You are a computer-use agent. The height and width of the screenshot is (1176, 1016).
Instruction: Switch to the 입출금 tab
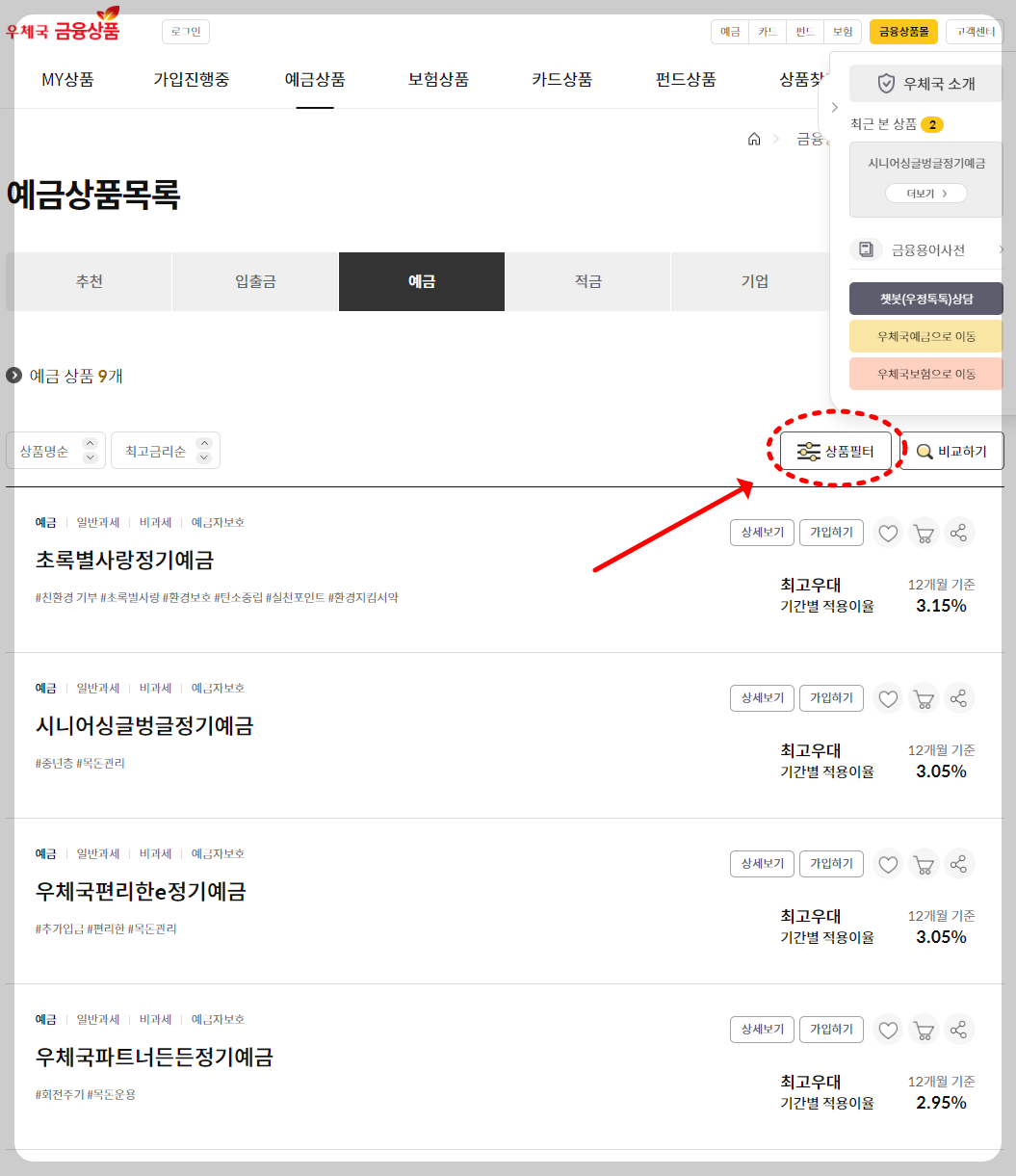(x=255, y=281)
